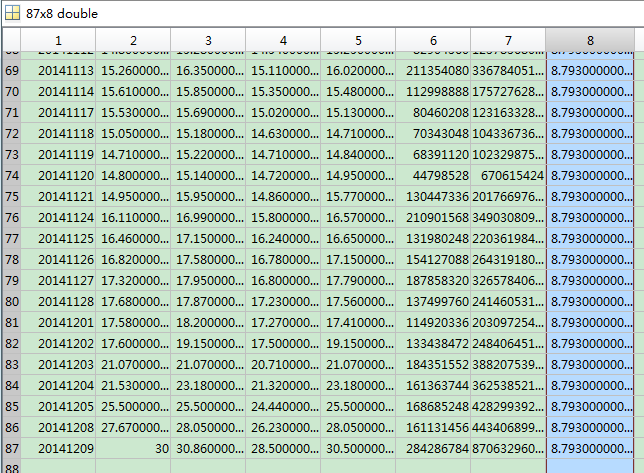Click the variable grid icon beside 87x8 double
The width and height of the screenshot is (644, 473).
[12, 13]
